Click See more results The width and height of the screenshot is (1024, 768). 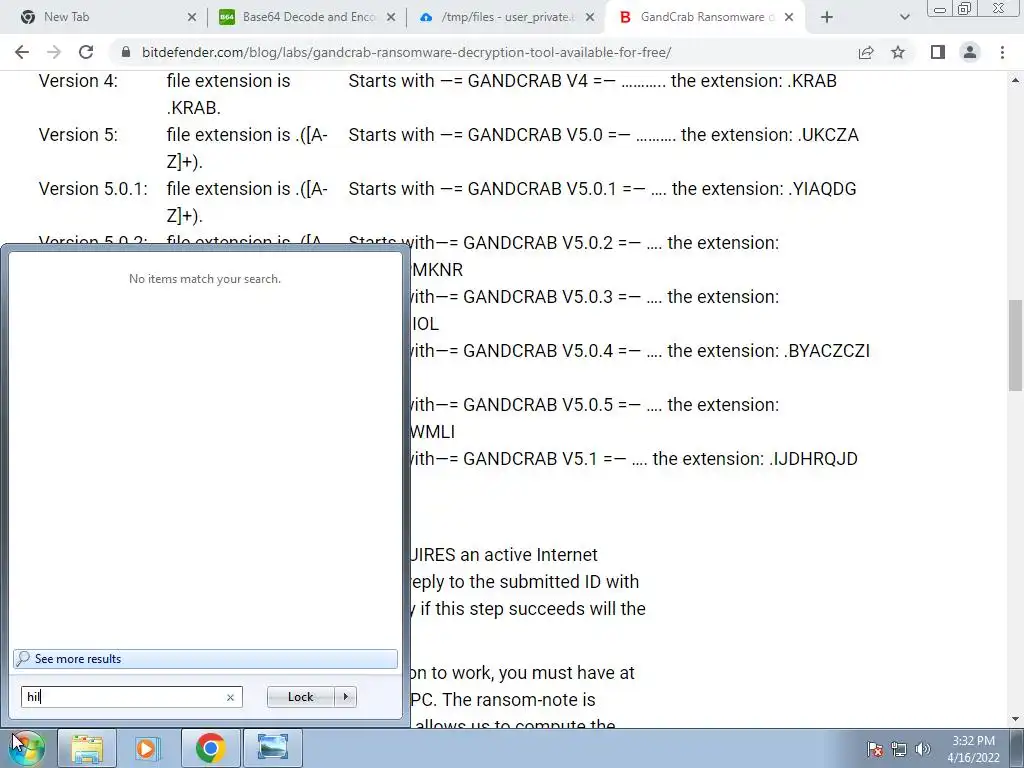pyautogui.click(x=205, y=658)
